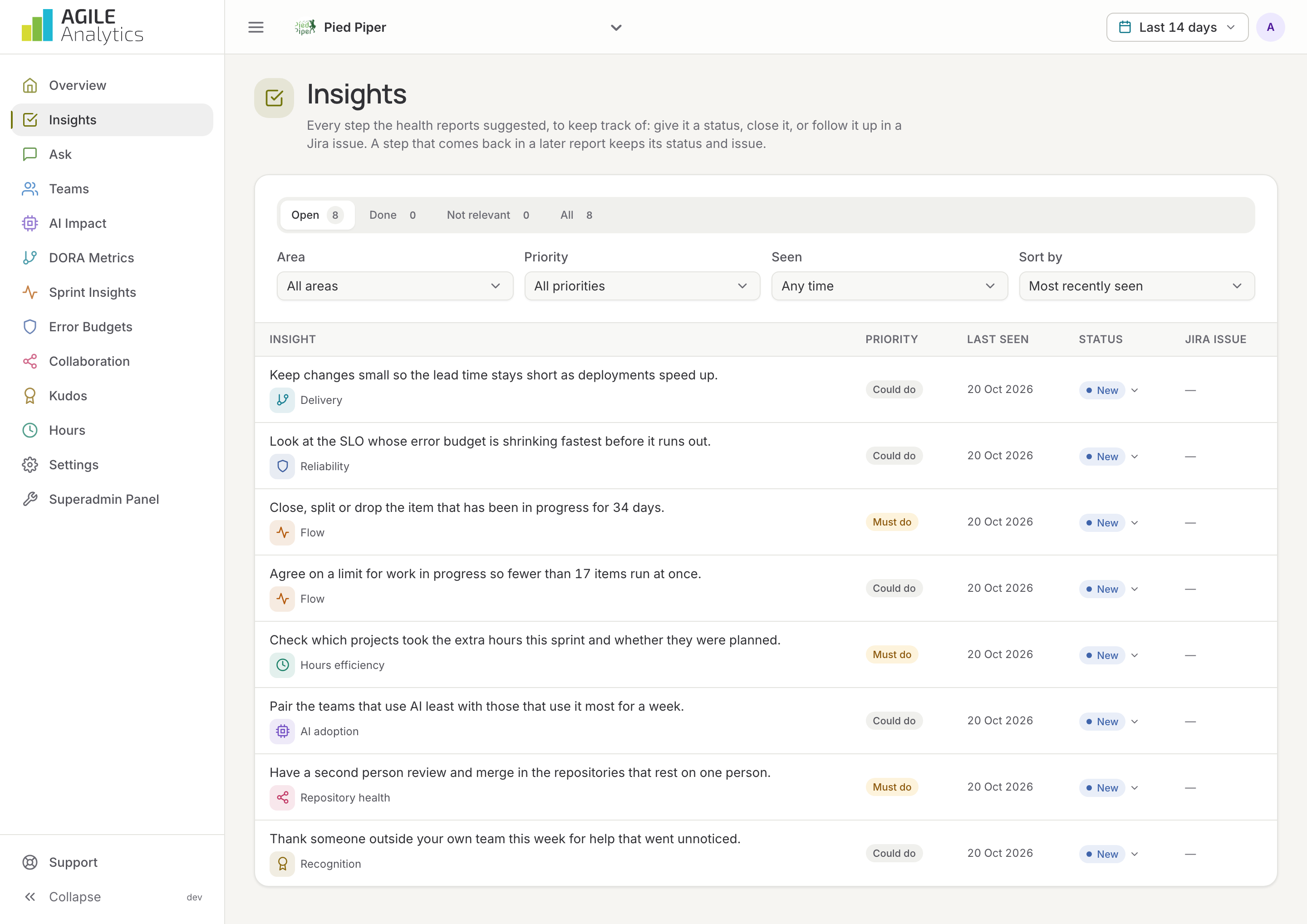
Task: Open the Most recently seen sort dropdown
Action: coord(1136,286)
